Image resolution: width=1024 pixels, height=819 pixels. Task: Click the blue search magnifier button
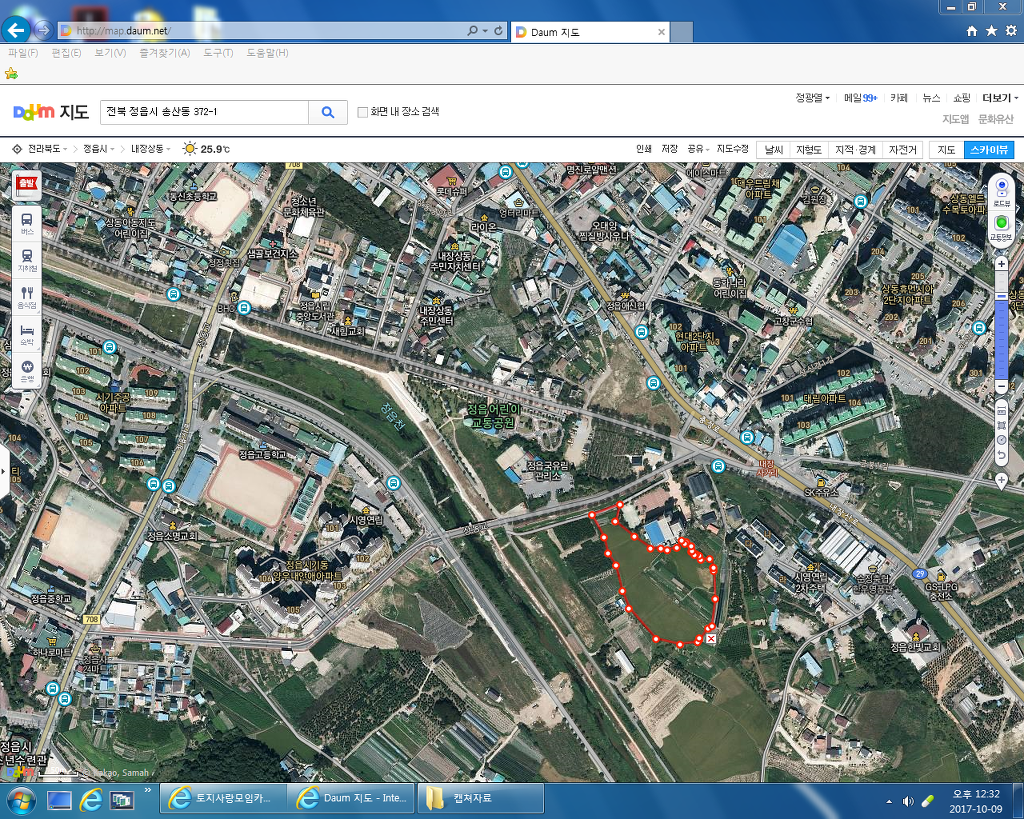pos(328,112)
